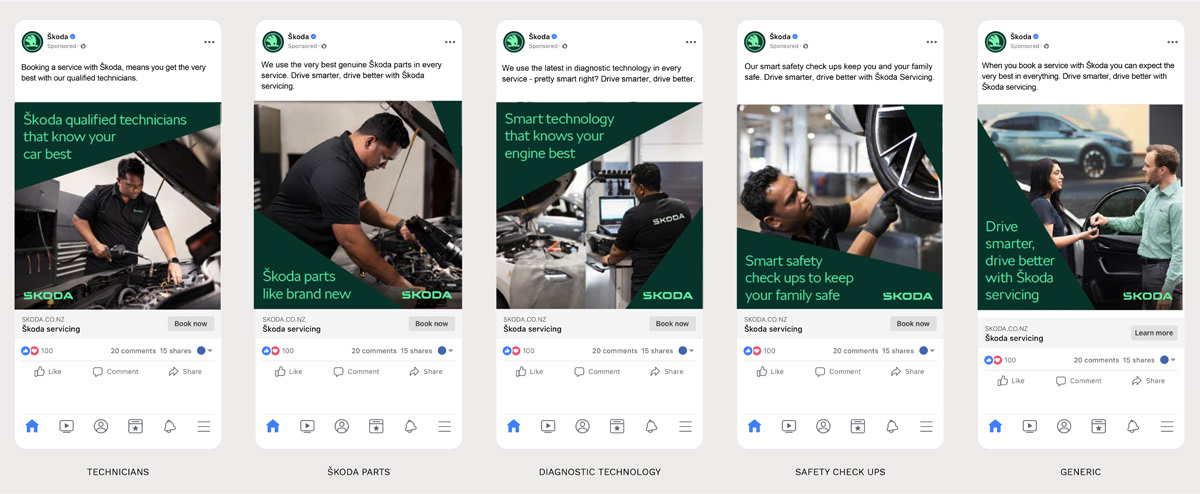Open ad image 'Smart safety check ups'
Image resolution: width=1200 pixels, height=494 pixels.
tap(840, 207)
